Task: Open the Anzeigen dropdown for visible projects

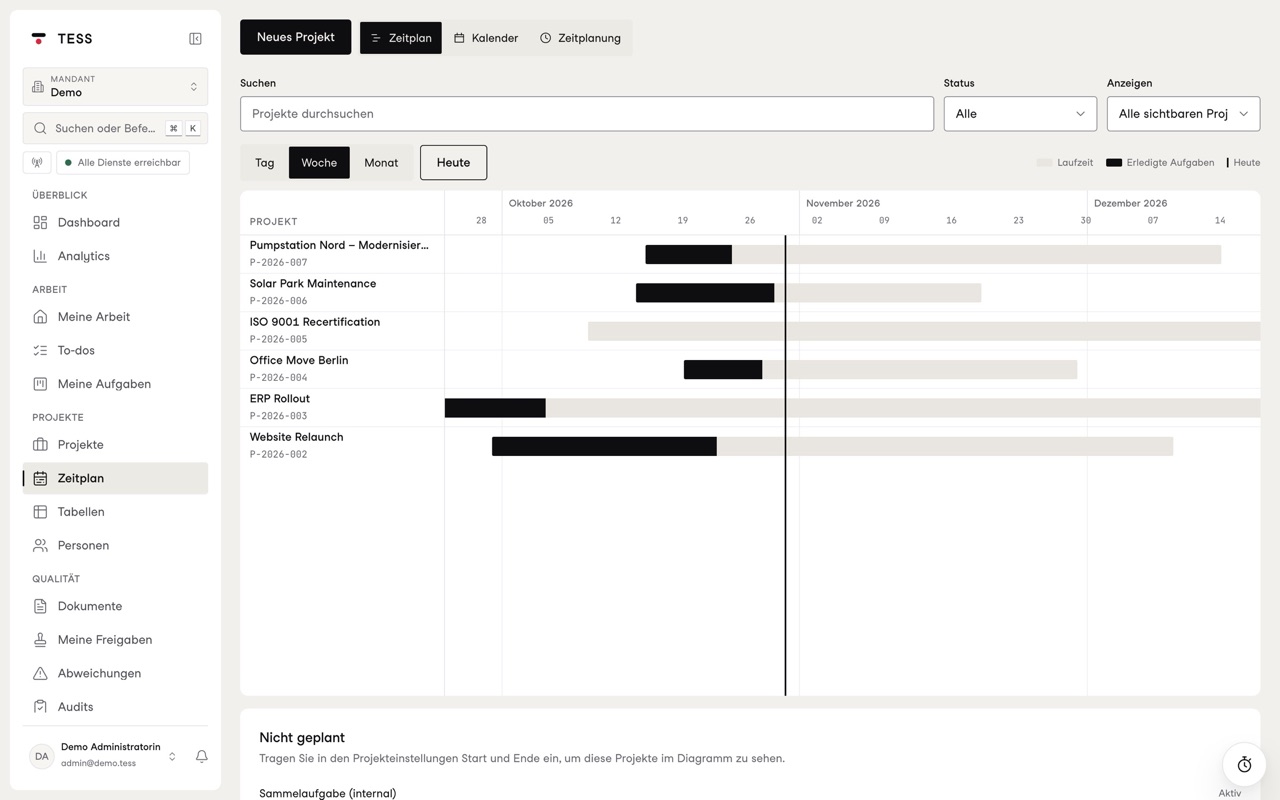Action: point(1183,114)
